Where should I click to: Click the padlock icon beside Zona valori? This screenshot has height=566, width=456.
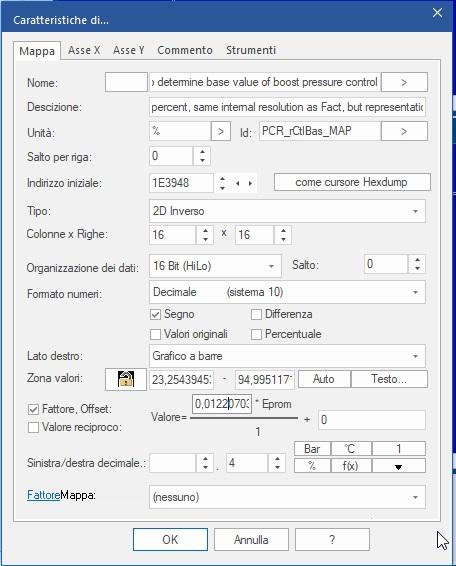tap(126, 379)
